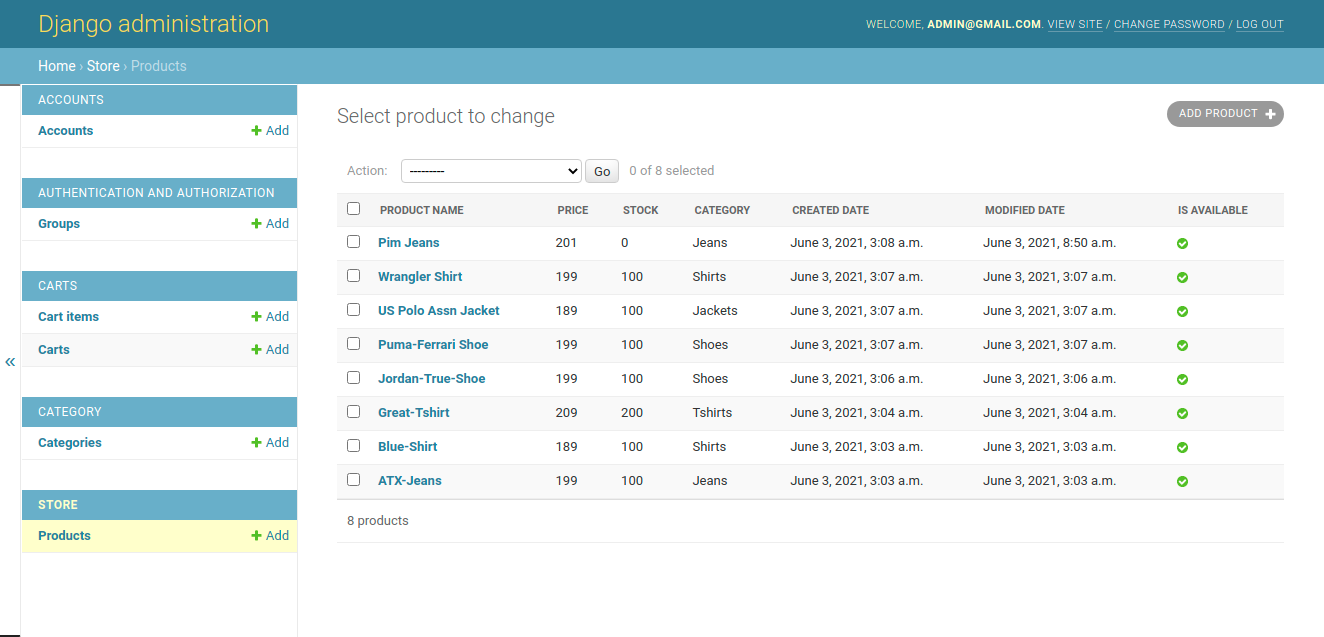Sort the table by the Price column header
This screenshot has width=1324, height=637.
pos(573,210)
